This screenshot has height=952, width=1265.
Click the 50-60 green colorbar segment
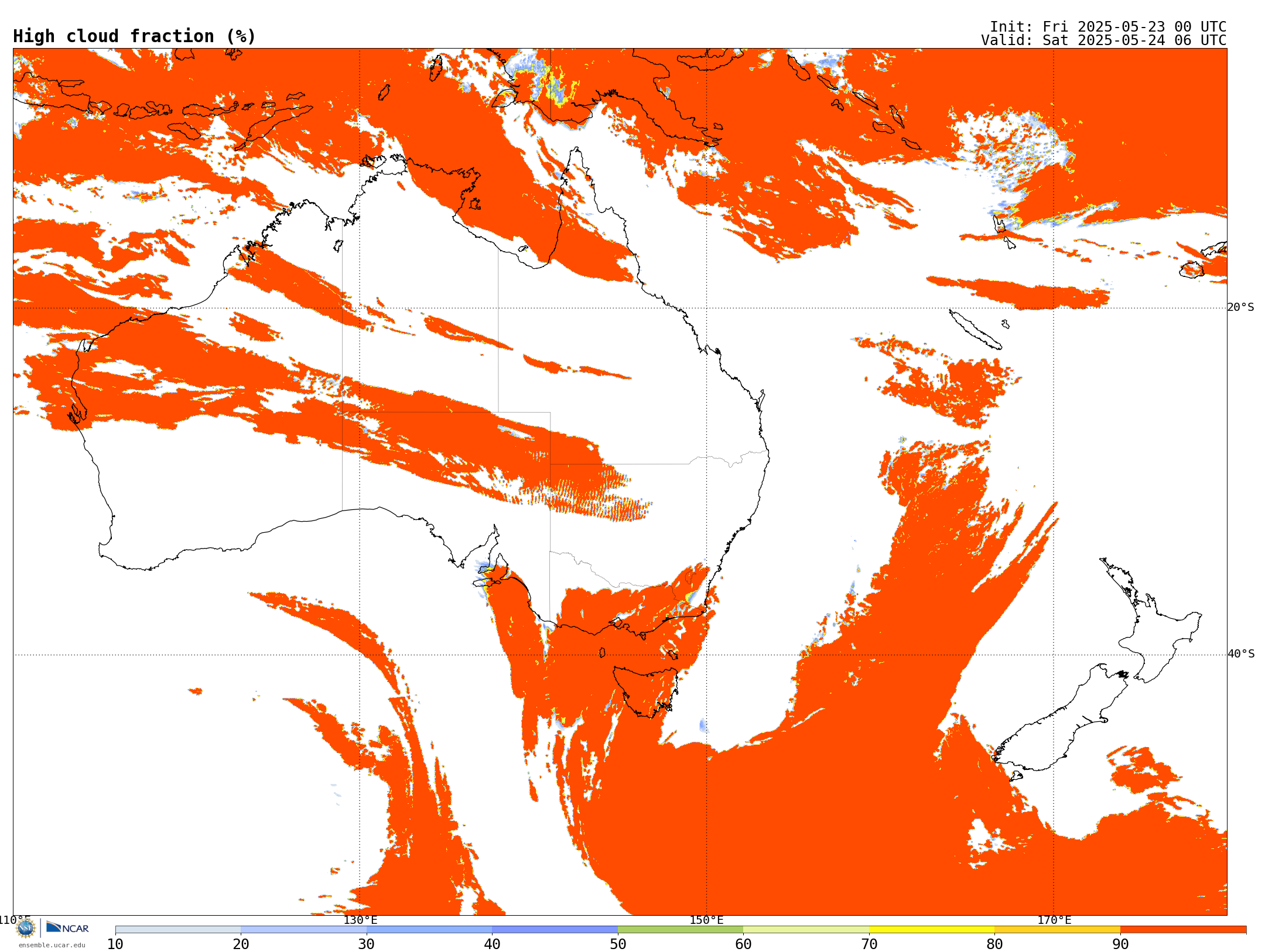pyautogui.click(x=681, y=930)
